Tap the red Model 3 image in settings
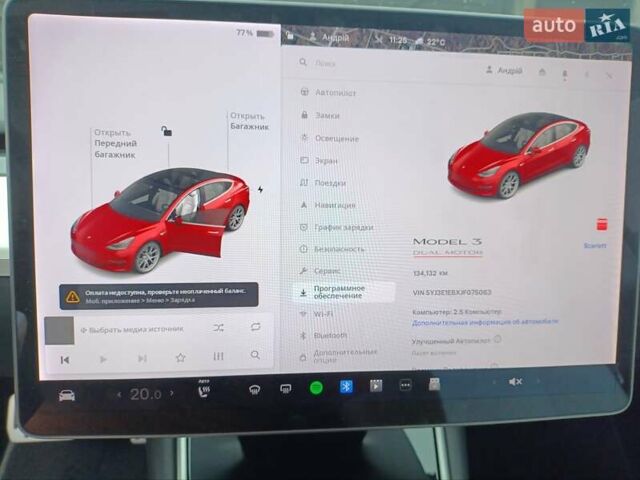 coord(518,155)
